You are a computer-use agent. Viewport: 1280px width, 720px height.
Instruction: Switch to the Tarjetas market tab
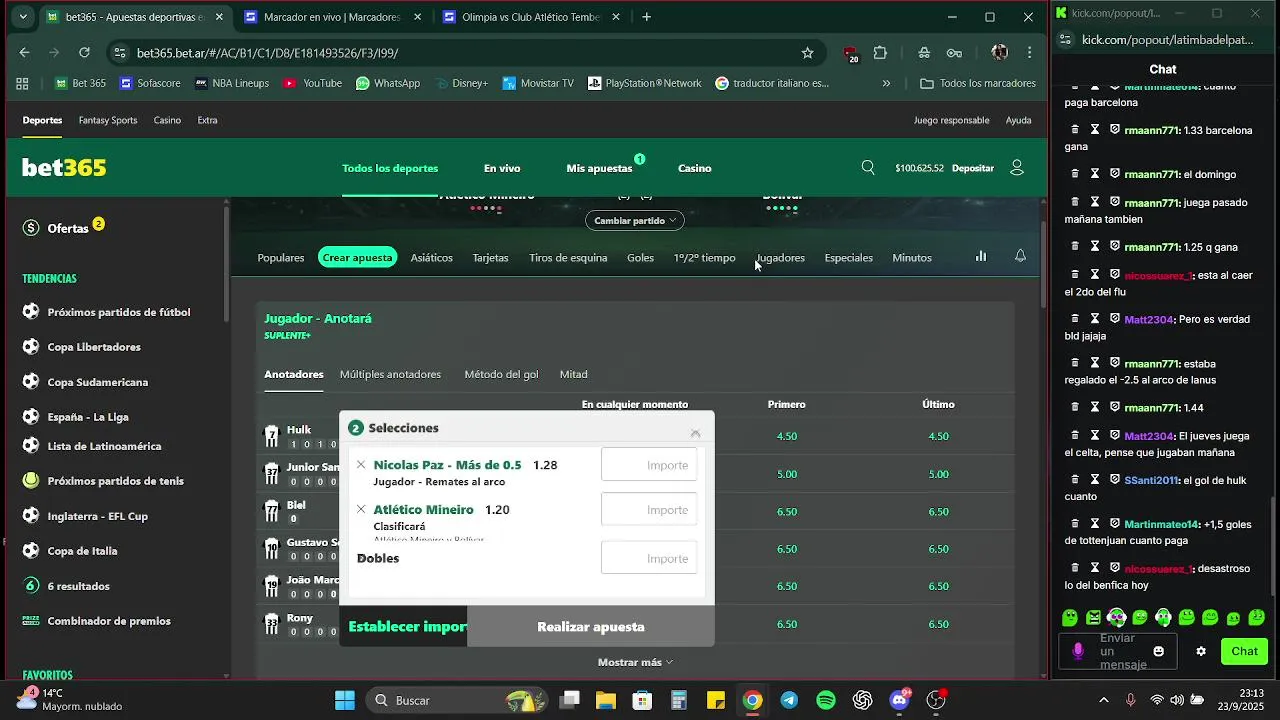pos(490,257)
